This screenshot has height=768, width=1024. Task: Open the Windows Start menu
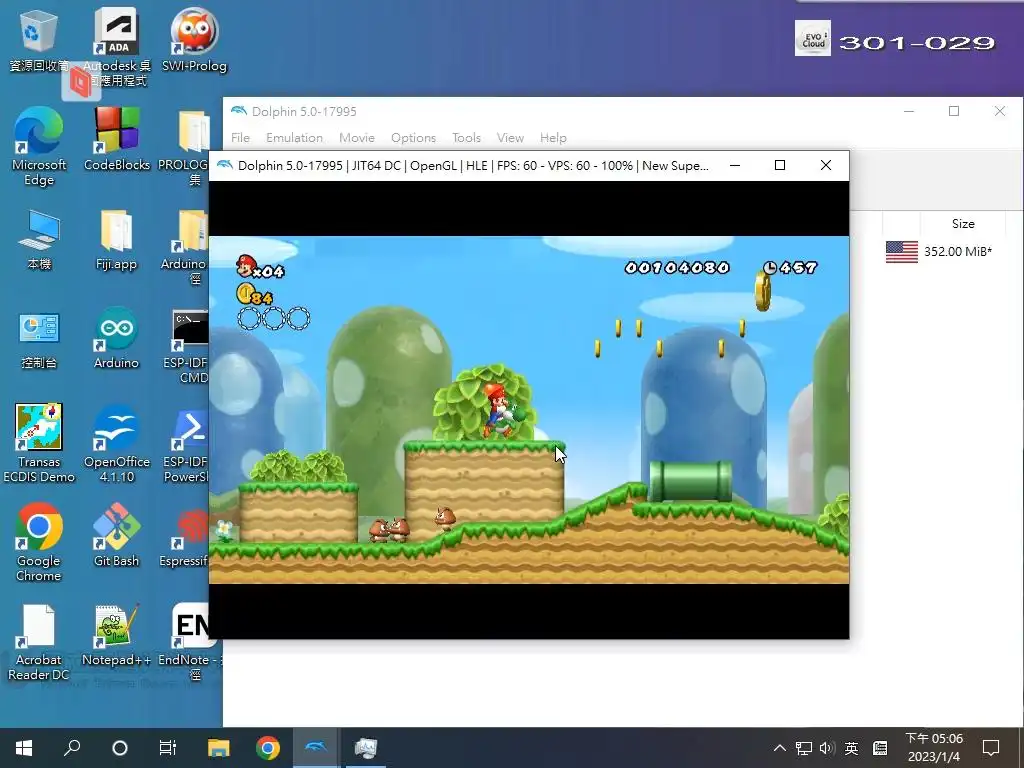pyautogui.click(x=24, y=748)
